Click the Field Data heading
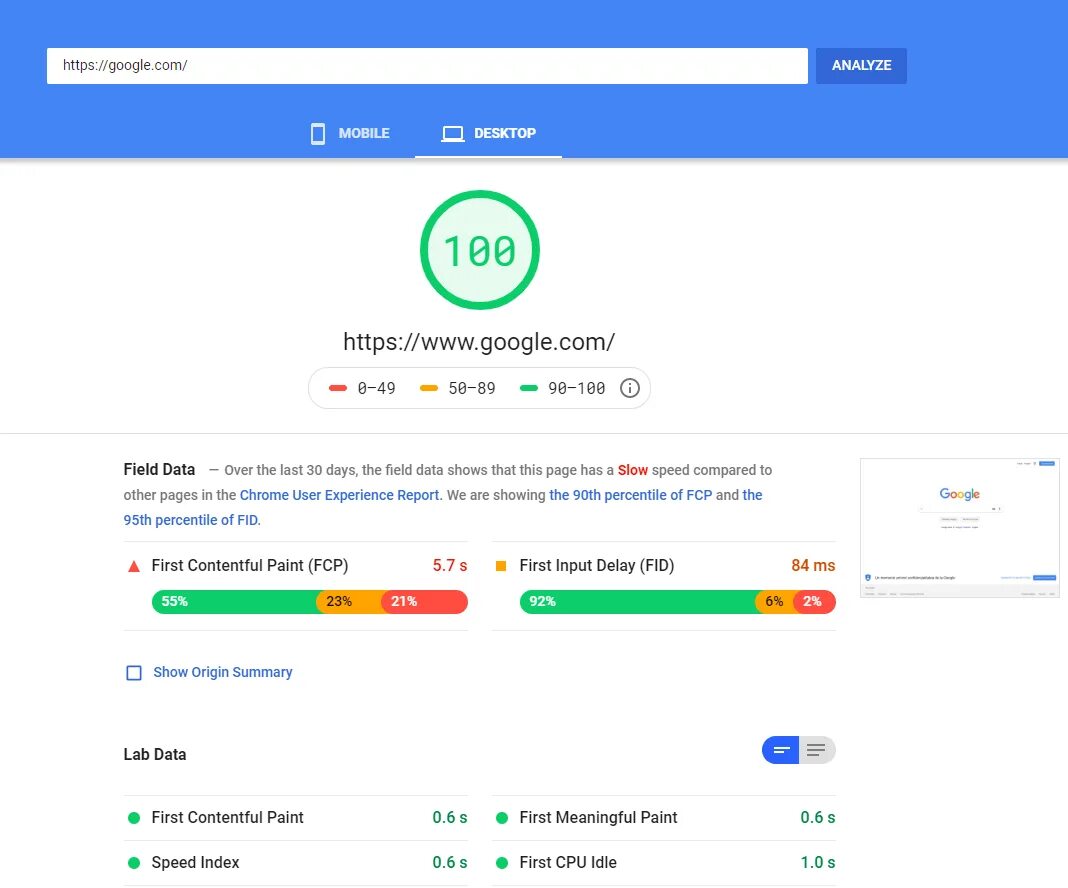Image resolution: width=1068 pixels, height=888 pixels. coord(159,469)
